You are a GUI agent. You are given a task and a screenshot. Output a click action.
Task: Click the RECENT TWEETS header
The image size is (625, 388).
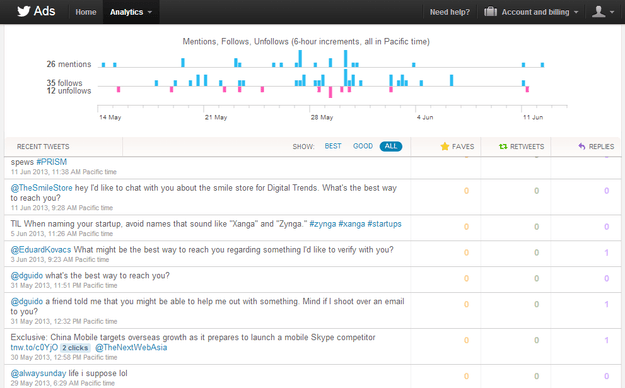pos(43,146)
